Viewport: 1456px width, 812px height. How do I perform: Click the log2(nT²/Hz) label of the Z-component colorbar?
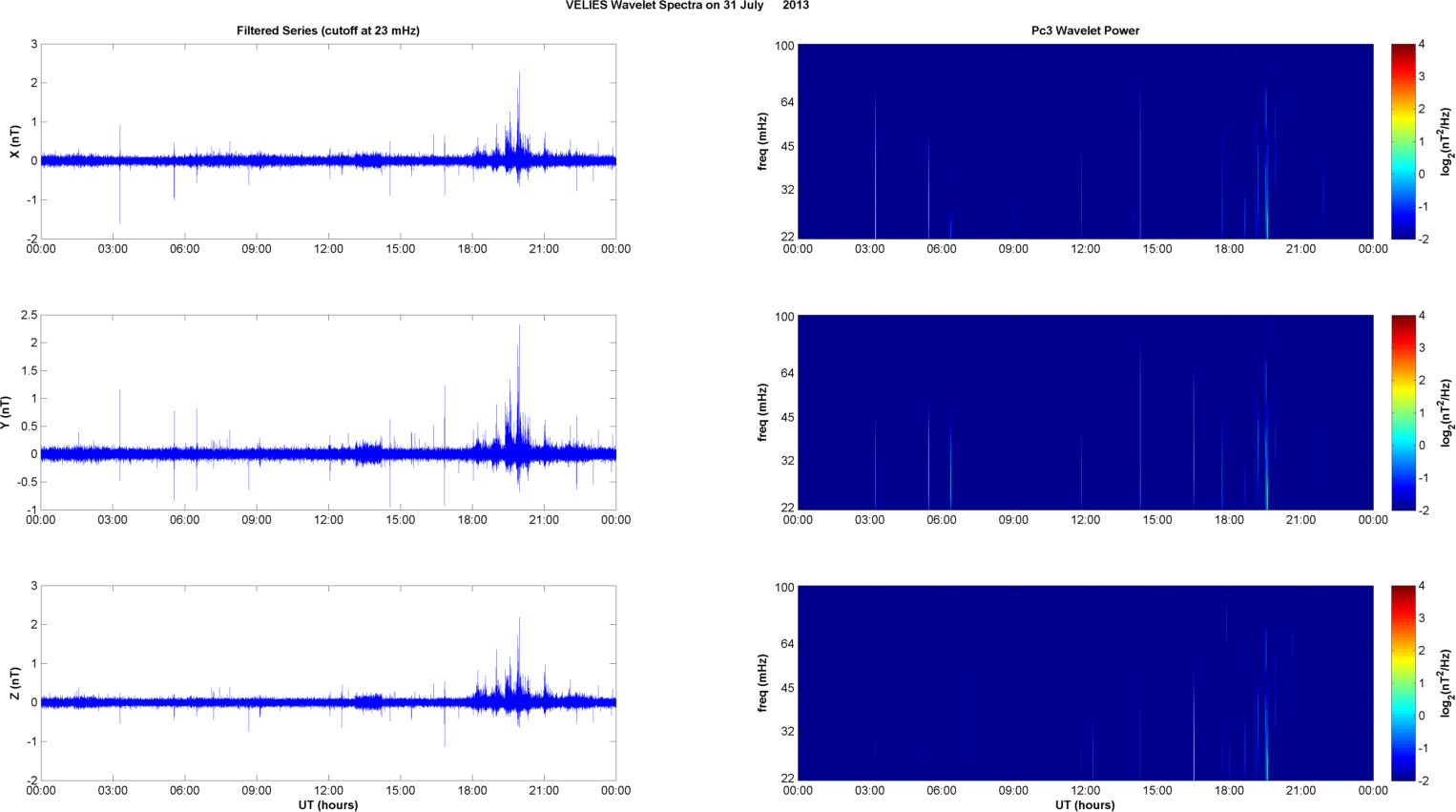[1446, 683]
